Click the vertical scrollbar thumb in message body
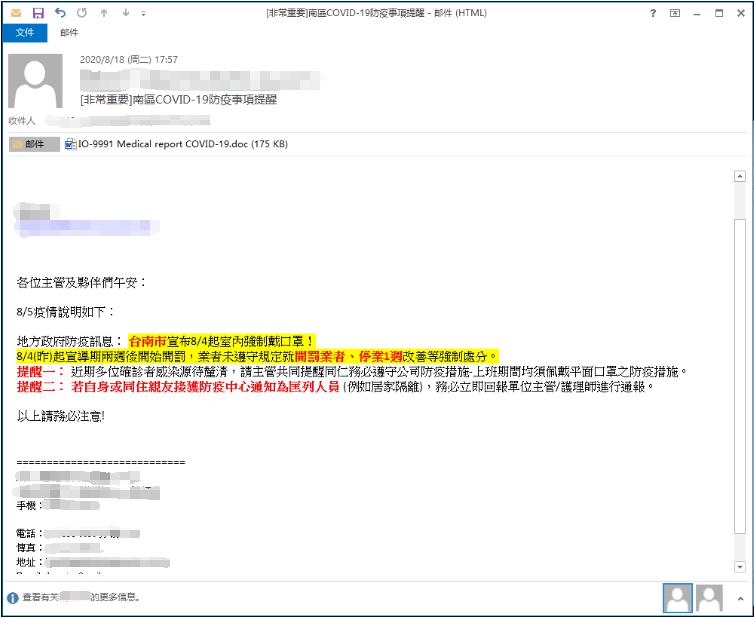Image resolution: width=754 pixels, height=618 pixels. point(740,375)
